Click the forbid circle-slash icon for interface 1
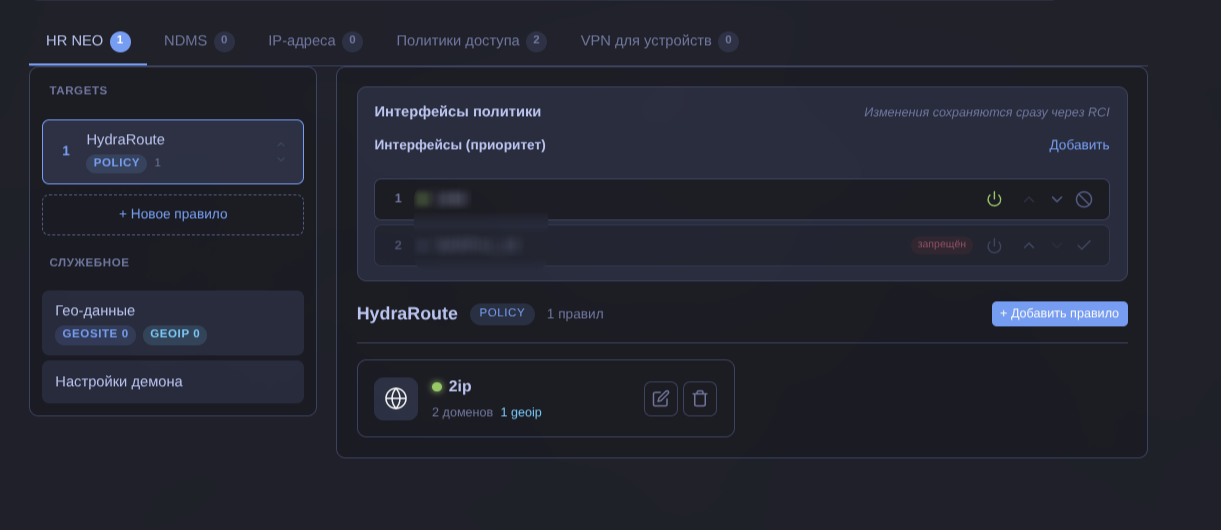1221x530 pixels. [1084, 199]
